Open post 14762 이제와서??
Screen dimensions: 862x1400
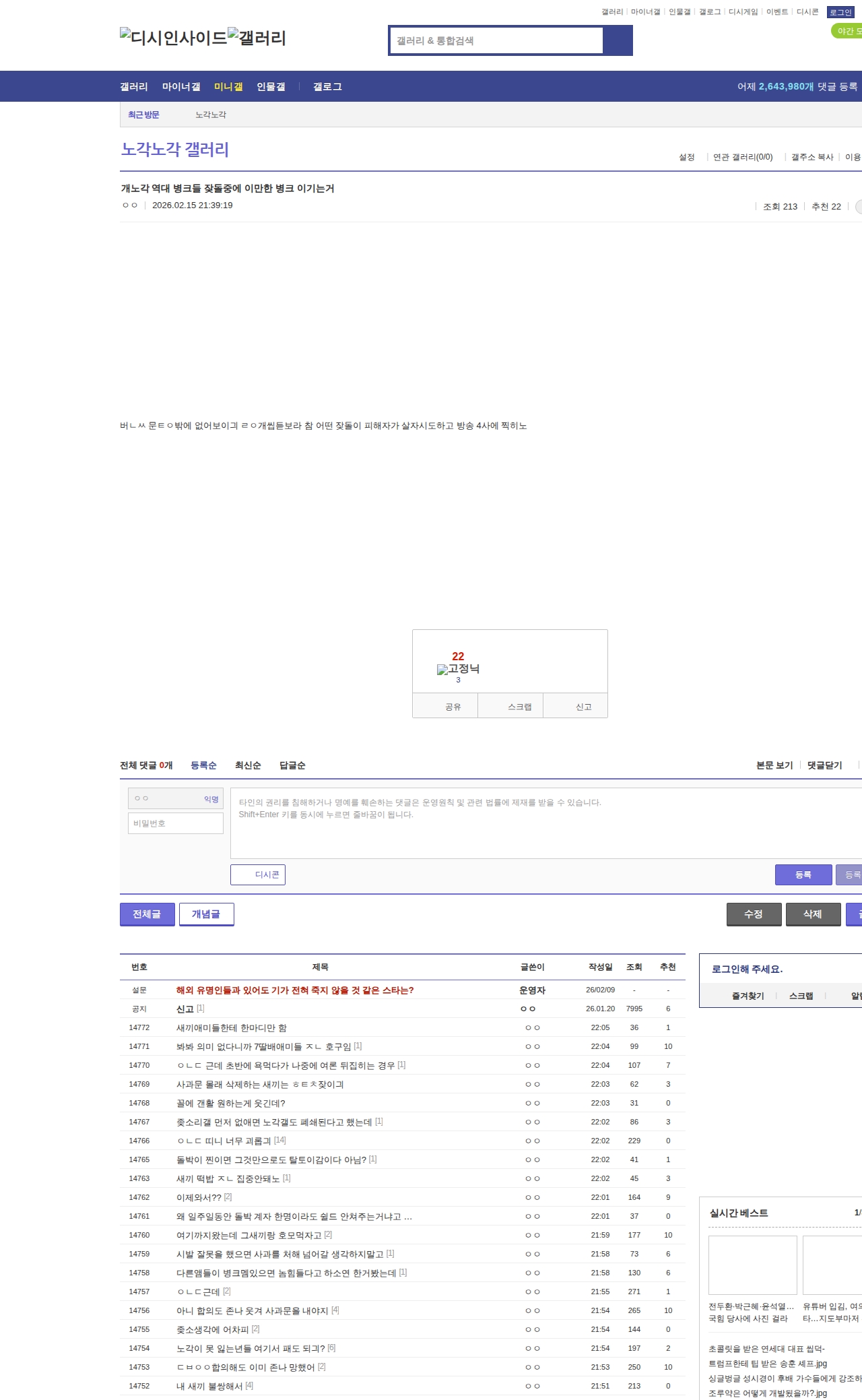point(199,1198)
